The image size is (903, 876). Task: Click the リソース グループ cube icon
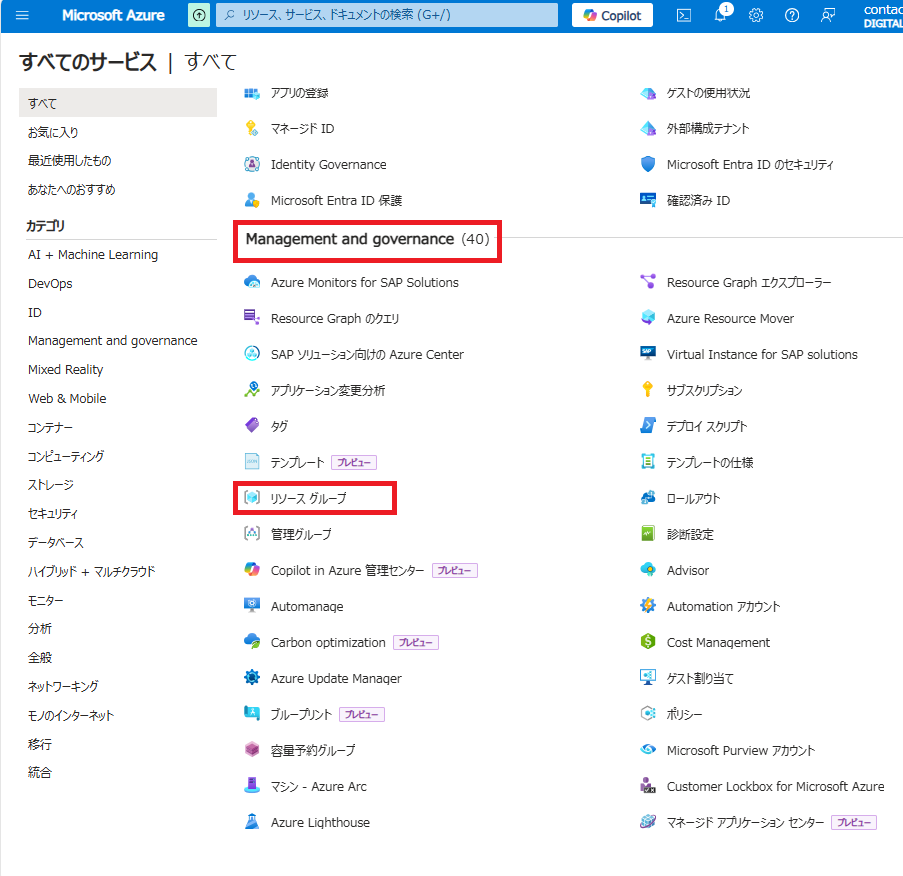252,498
